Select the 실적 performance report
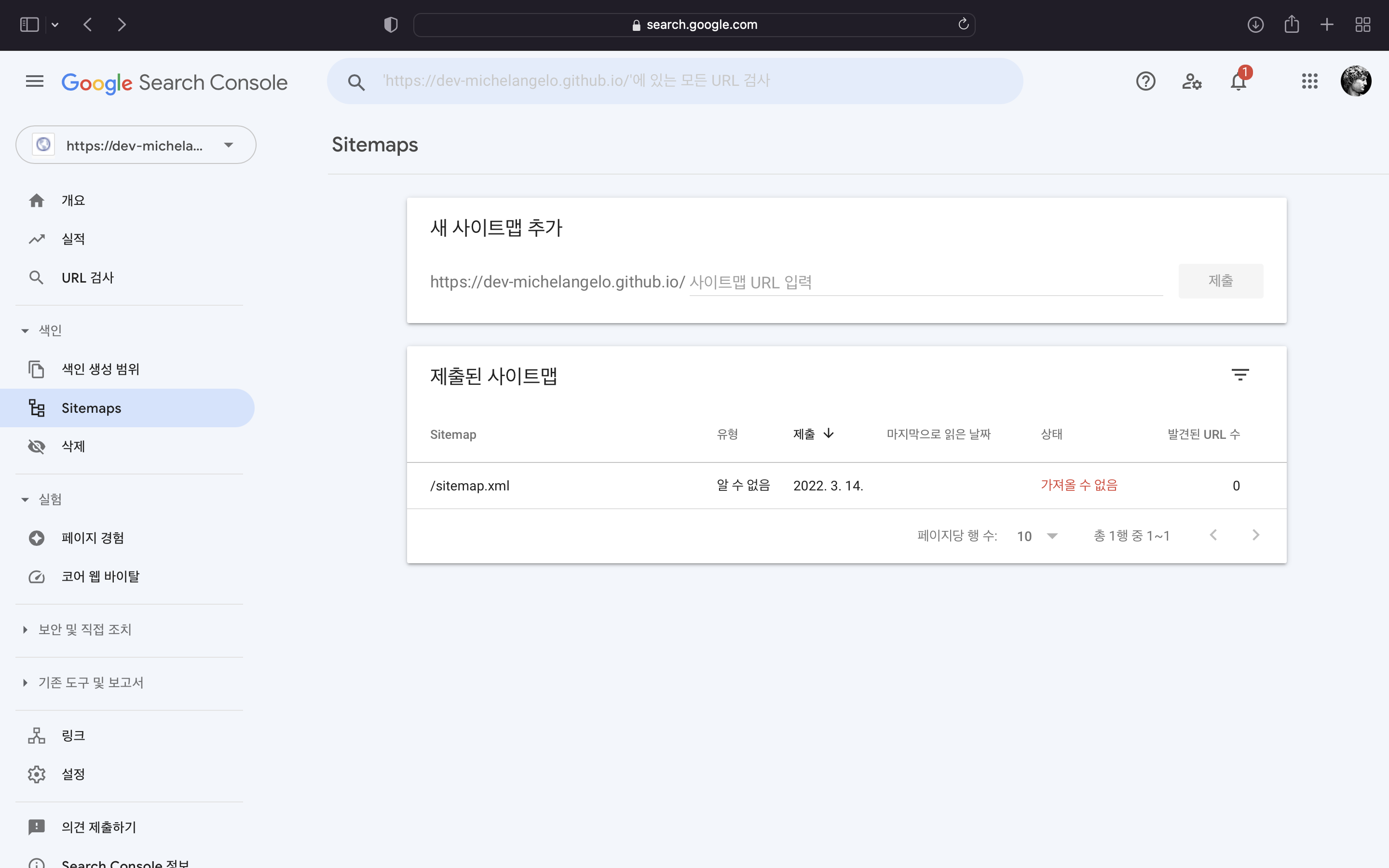The width and height of the screenshot is (1389, 868). 73,238
